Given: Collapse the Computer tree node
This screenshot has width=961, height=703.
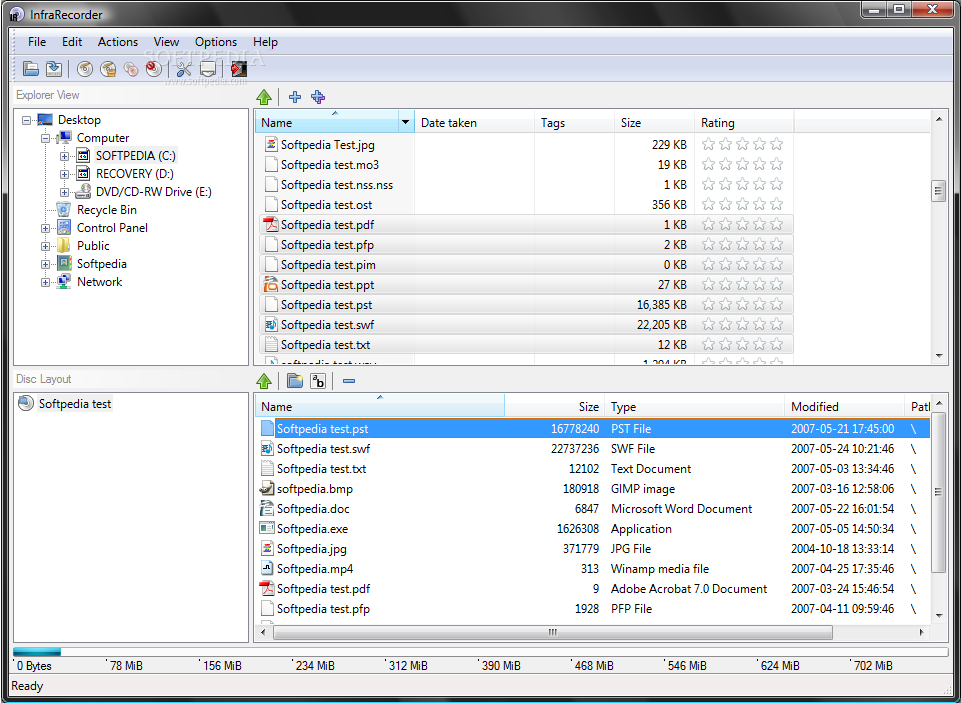Looking at the screenshot, I should pos(45,139).
